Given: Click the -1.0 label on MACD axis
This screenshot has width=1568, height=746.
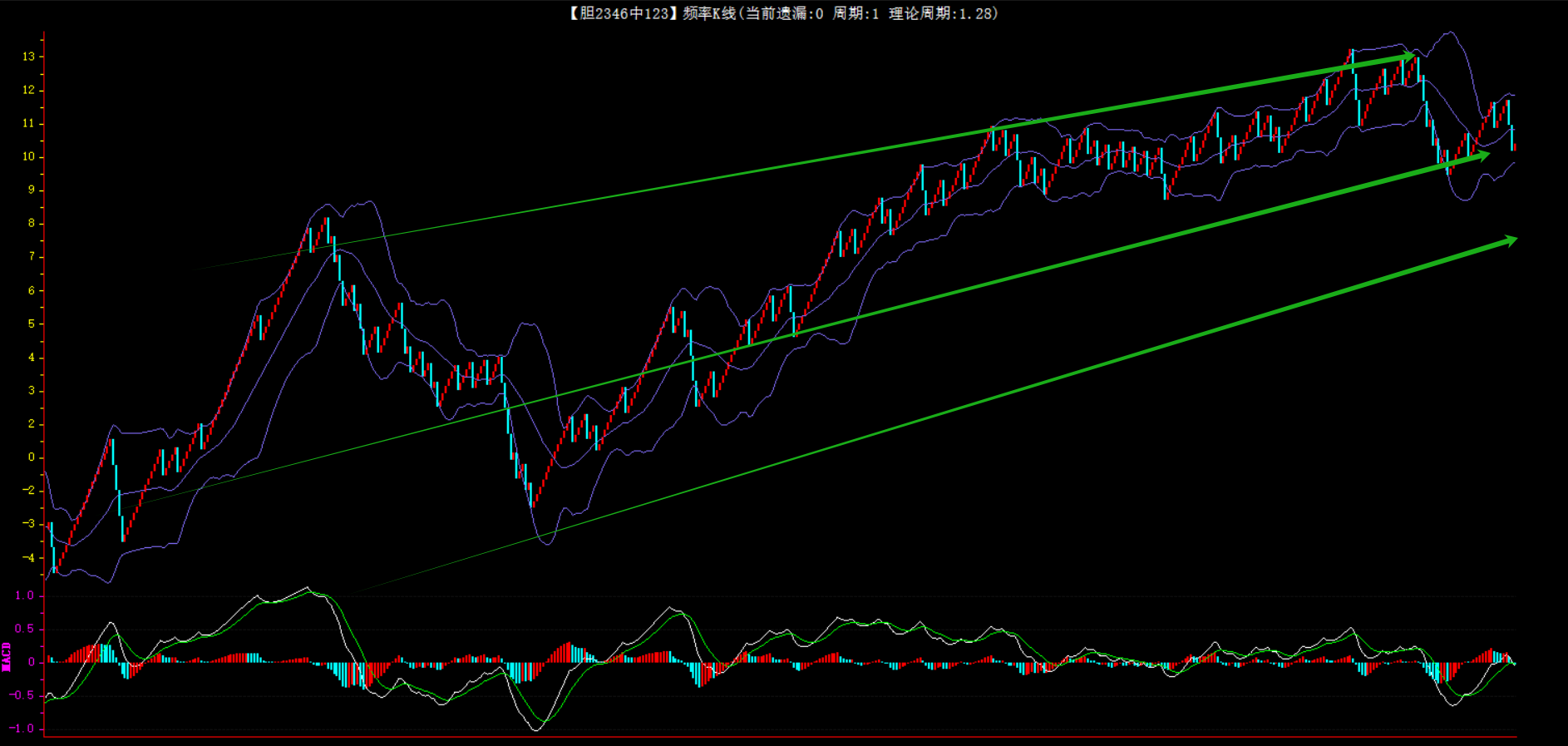Looking at the screenshot, I should point(21,729).
